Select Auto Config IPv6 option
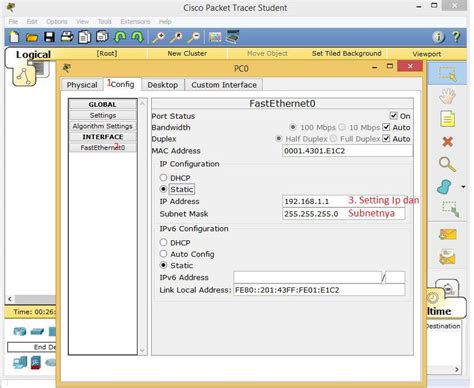This screenshot has height=388, width=474. 163,254
